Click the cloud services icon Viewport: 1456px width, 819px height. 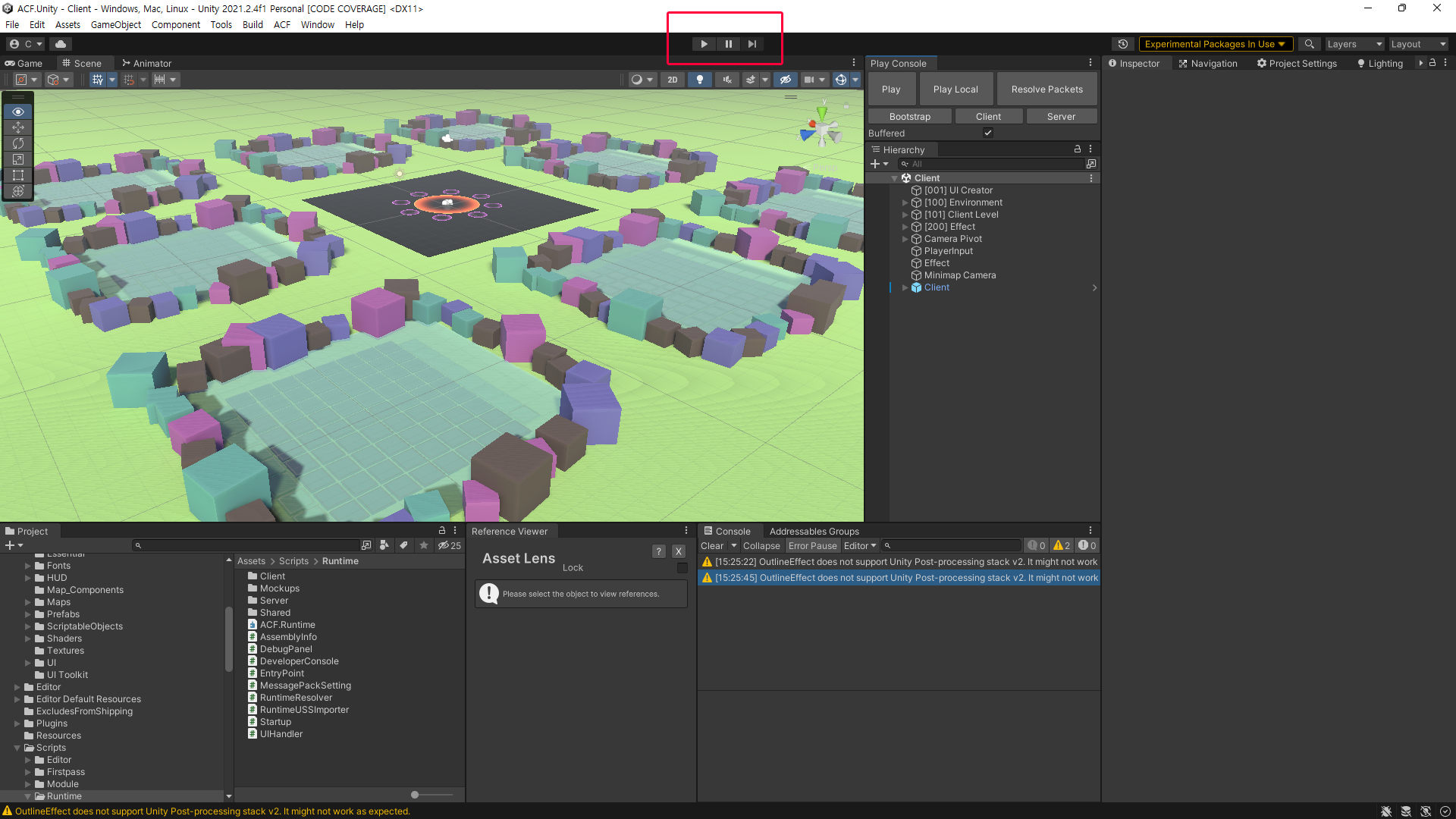click(x=61, y=44)
